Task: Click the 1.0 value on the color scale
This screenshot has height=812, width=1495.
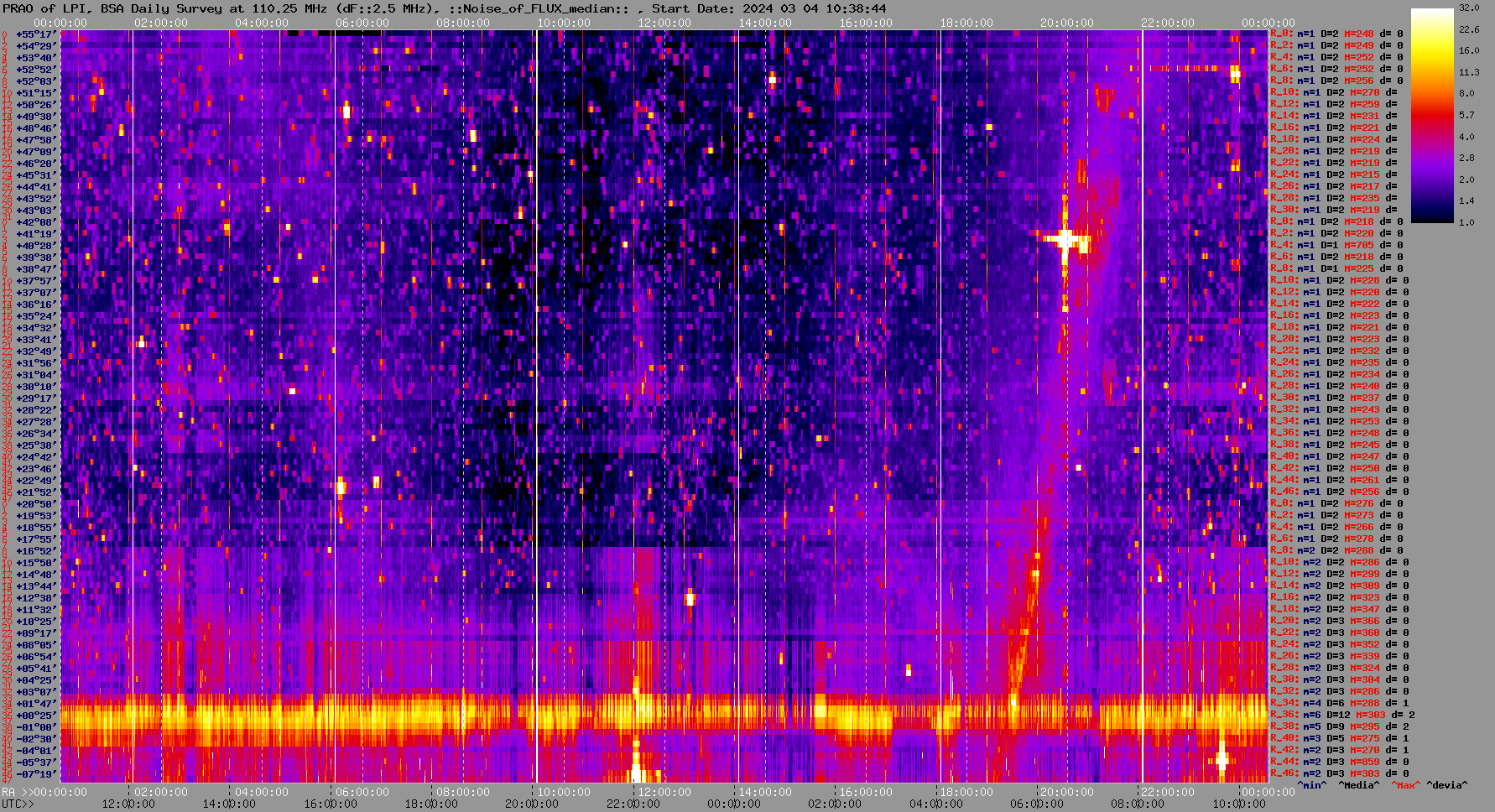Action: pyautogui.click(x=1466, y=222)
